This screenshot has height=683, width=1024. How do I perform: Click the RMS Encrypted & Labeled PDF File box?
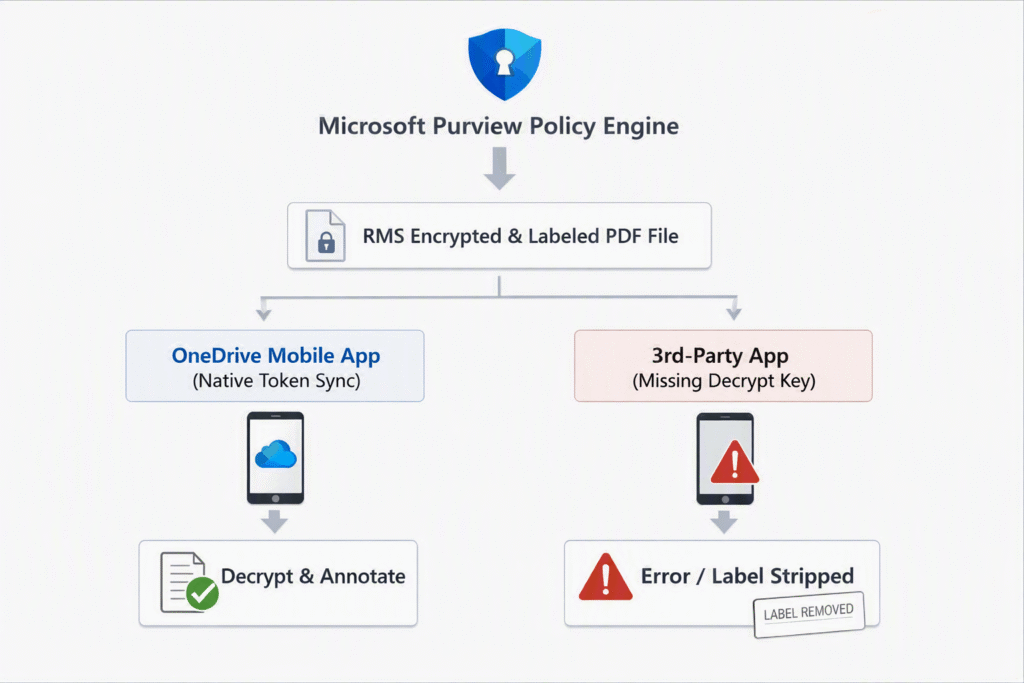(x=500, y=236)
